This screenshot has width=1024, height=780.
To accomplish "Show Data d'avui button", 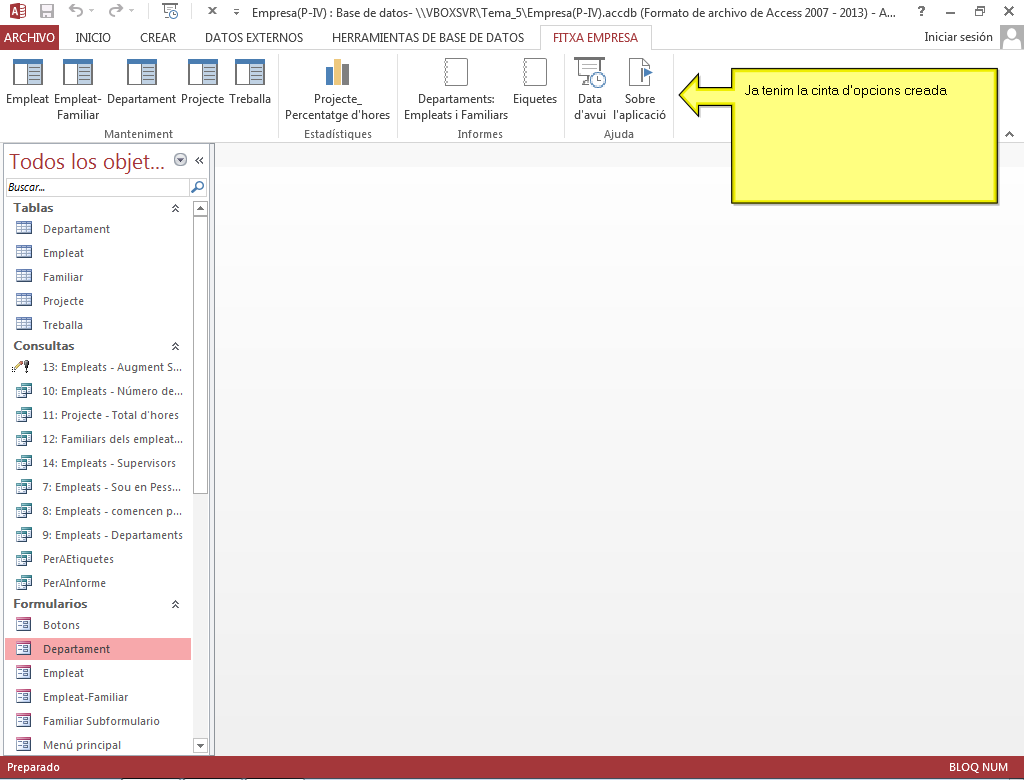I will pyautogui.click(x=590, y=89).
